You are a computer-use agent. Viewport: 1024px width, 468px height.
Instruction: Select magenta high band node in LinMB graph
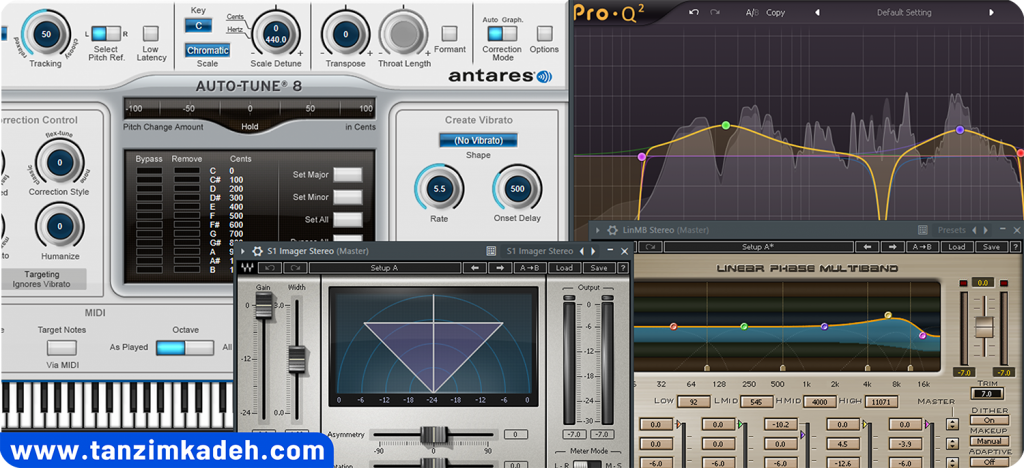point(923,335)
